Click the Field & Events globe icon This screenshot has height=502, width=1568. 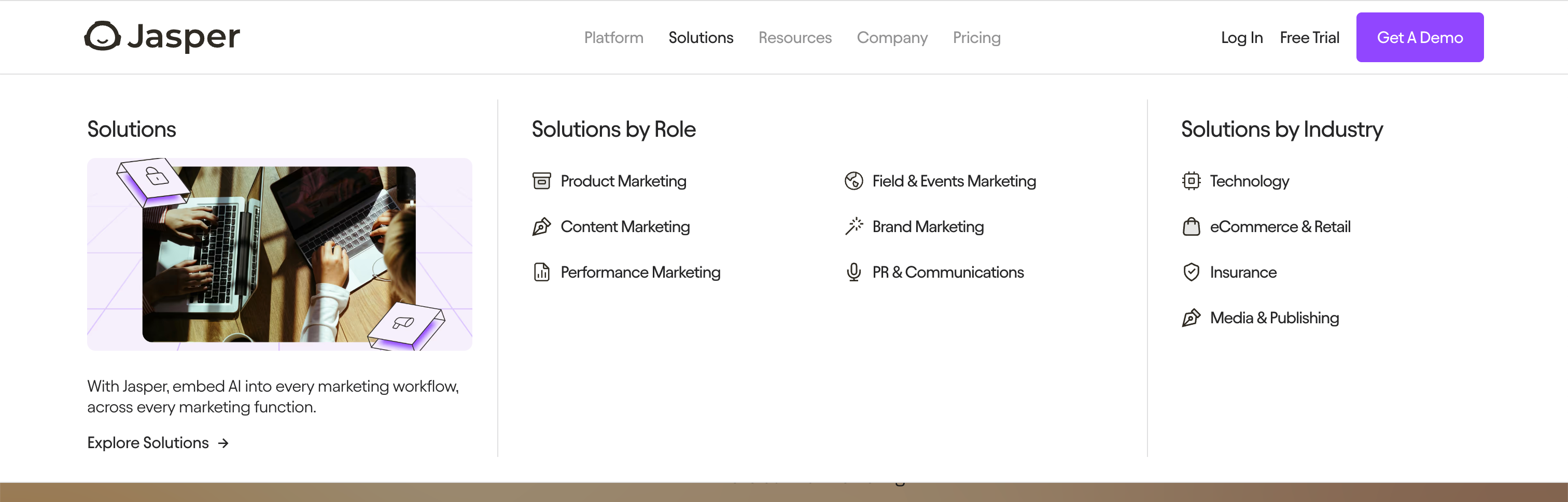coord(853,181)
